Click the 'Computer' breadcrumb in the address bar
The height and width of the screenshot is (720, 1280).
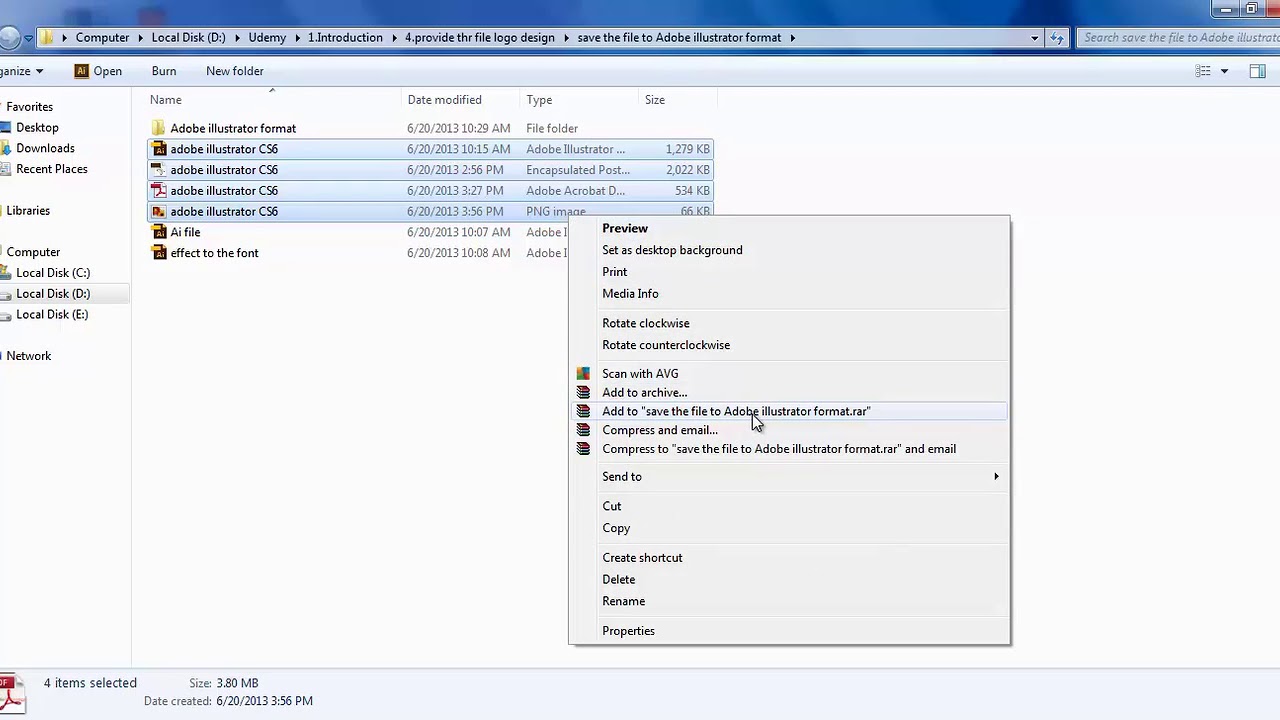tap(102, 38)
